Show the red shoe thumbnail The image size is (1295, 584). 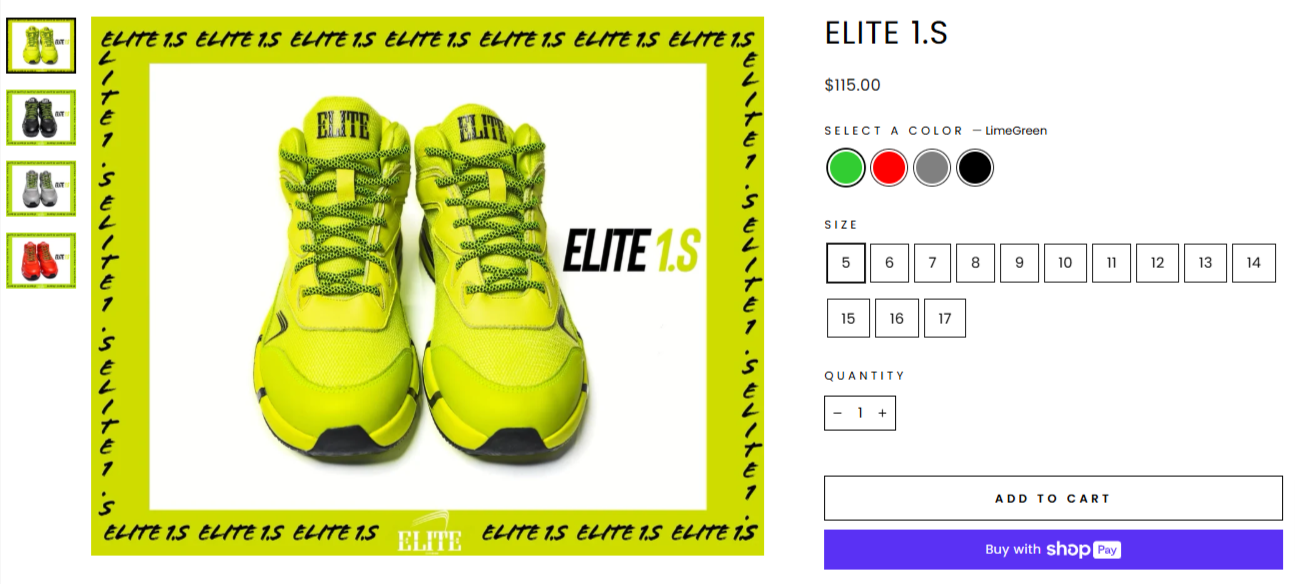pos(41,261)
